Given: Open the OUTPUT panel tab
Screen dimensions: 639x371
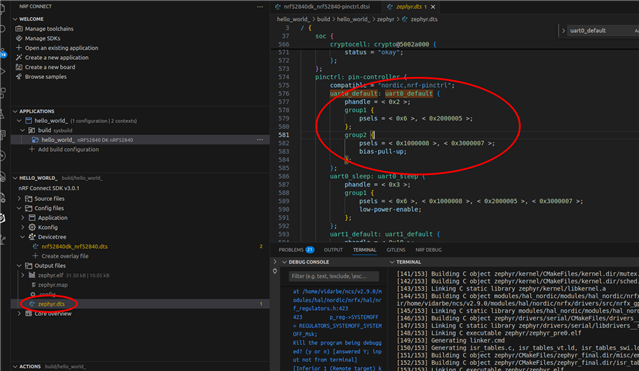Looking at the screenshot, I should click(333, 250).
